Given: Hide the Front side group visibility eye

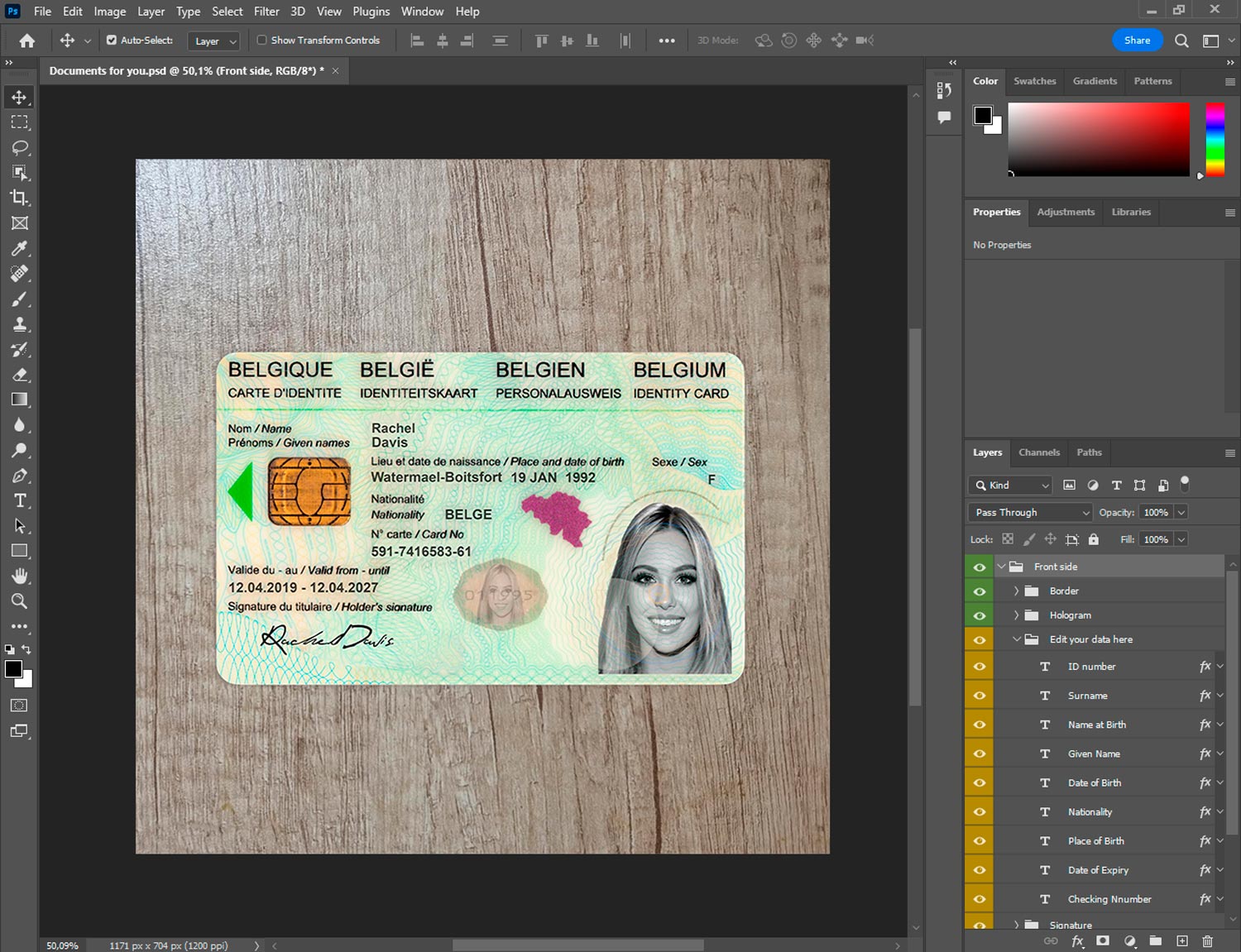Looking at the screenshot, I should click(980, 567).
